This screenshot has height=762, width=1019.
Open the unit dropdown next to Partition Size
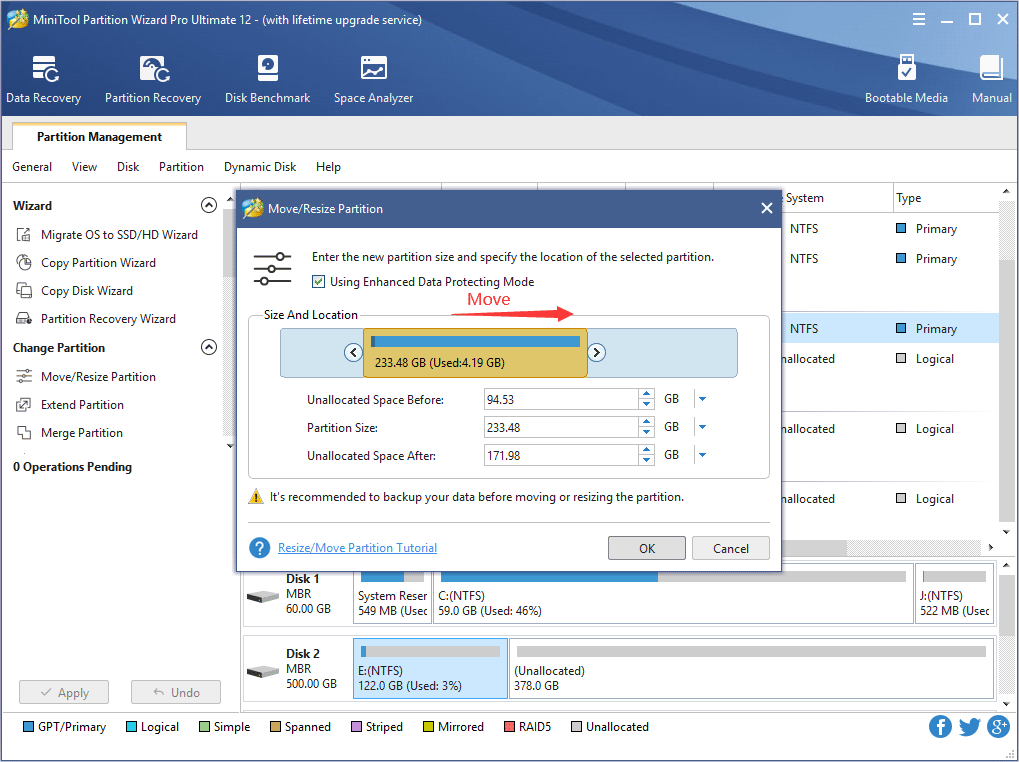701,427
